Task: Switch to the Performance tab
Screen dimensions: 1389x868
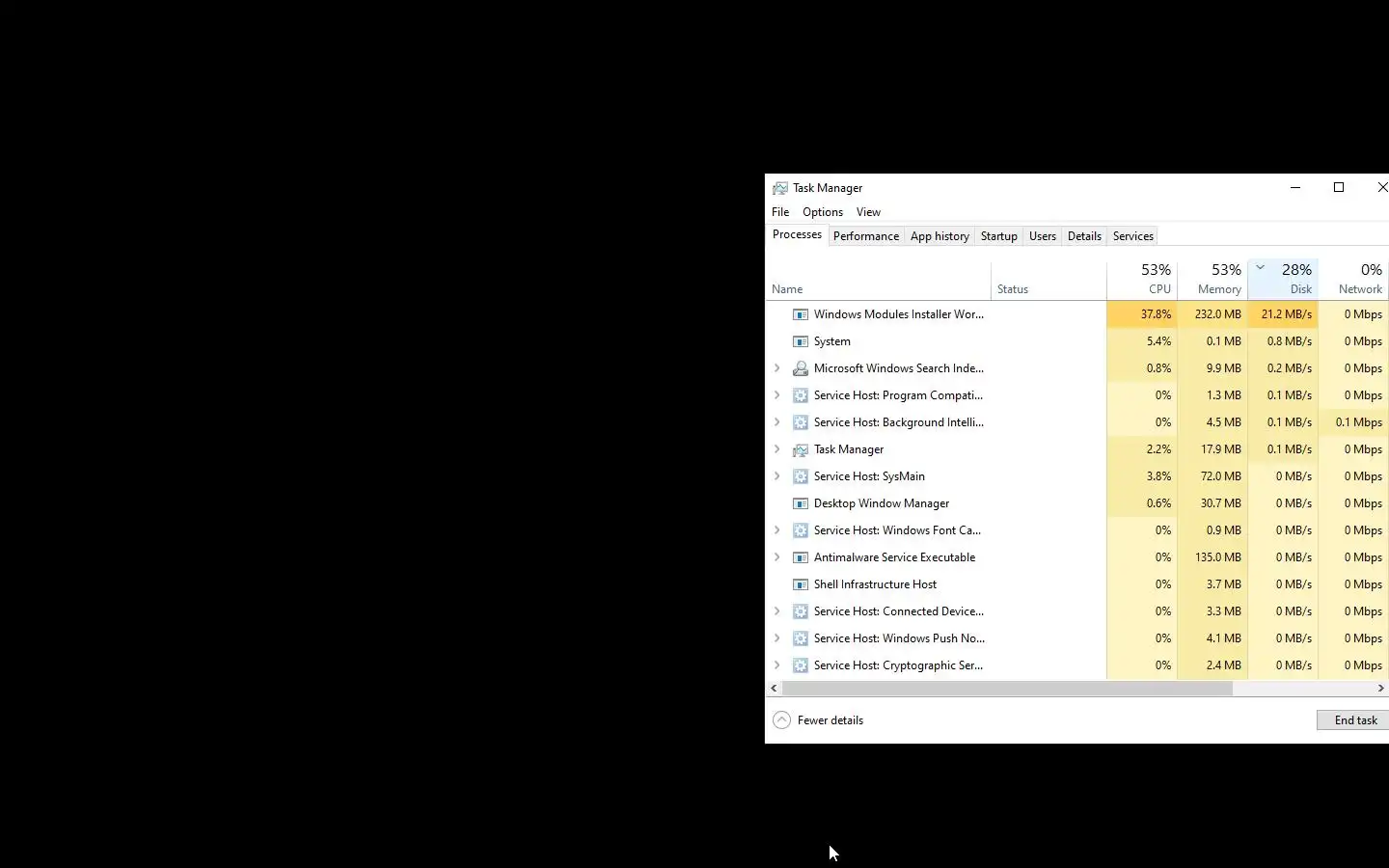Action: (866, 236)
